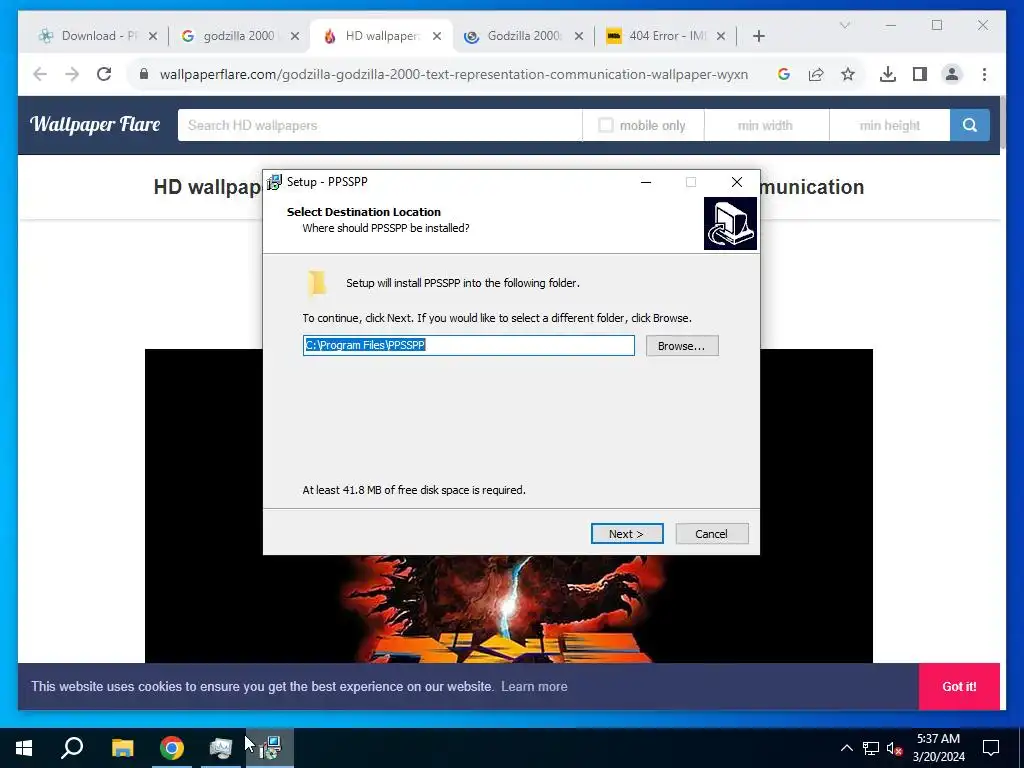Click the Chrome address bar URL
The width and height of the screenshot is (1024, 768).
(454, 74)
